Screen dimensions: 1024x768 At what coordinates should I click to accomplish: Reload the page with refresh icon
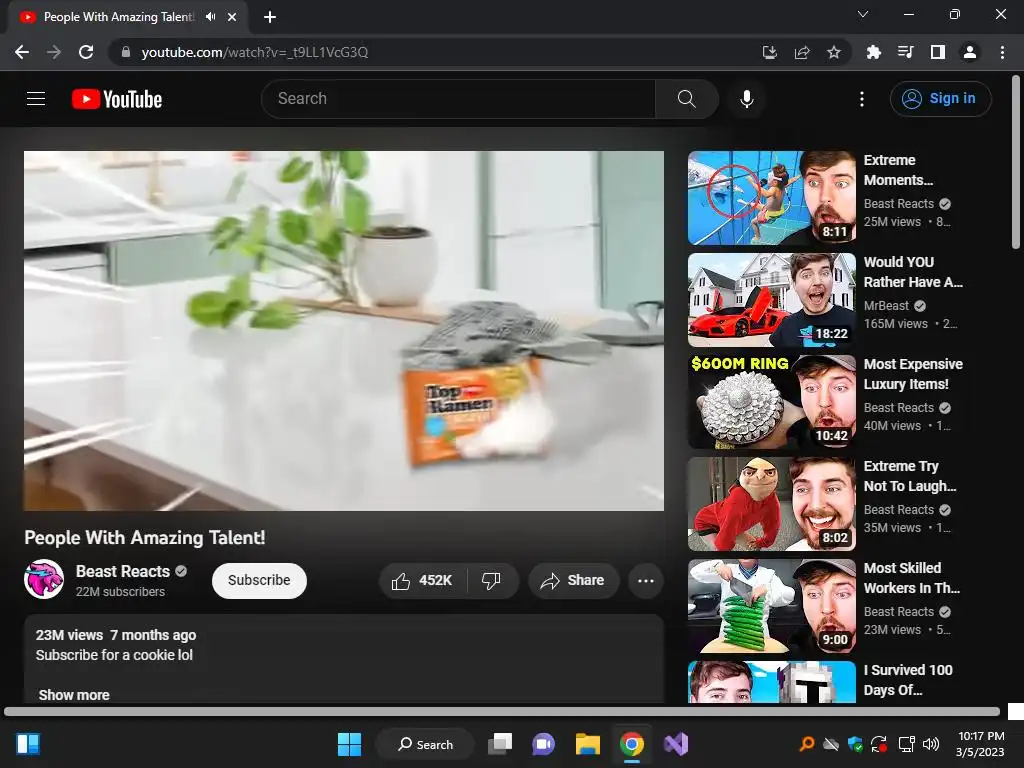point(86,52)
